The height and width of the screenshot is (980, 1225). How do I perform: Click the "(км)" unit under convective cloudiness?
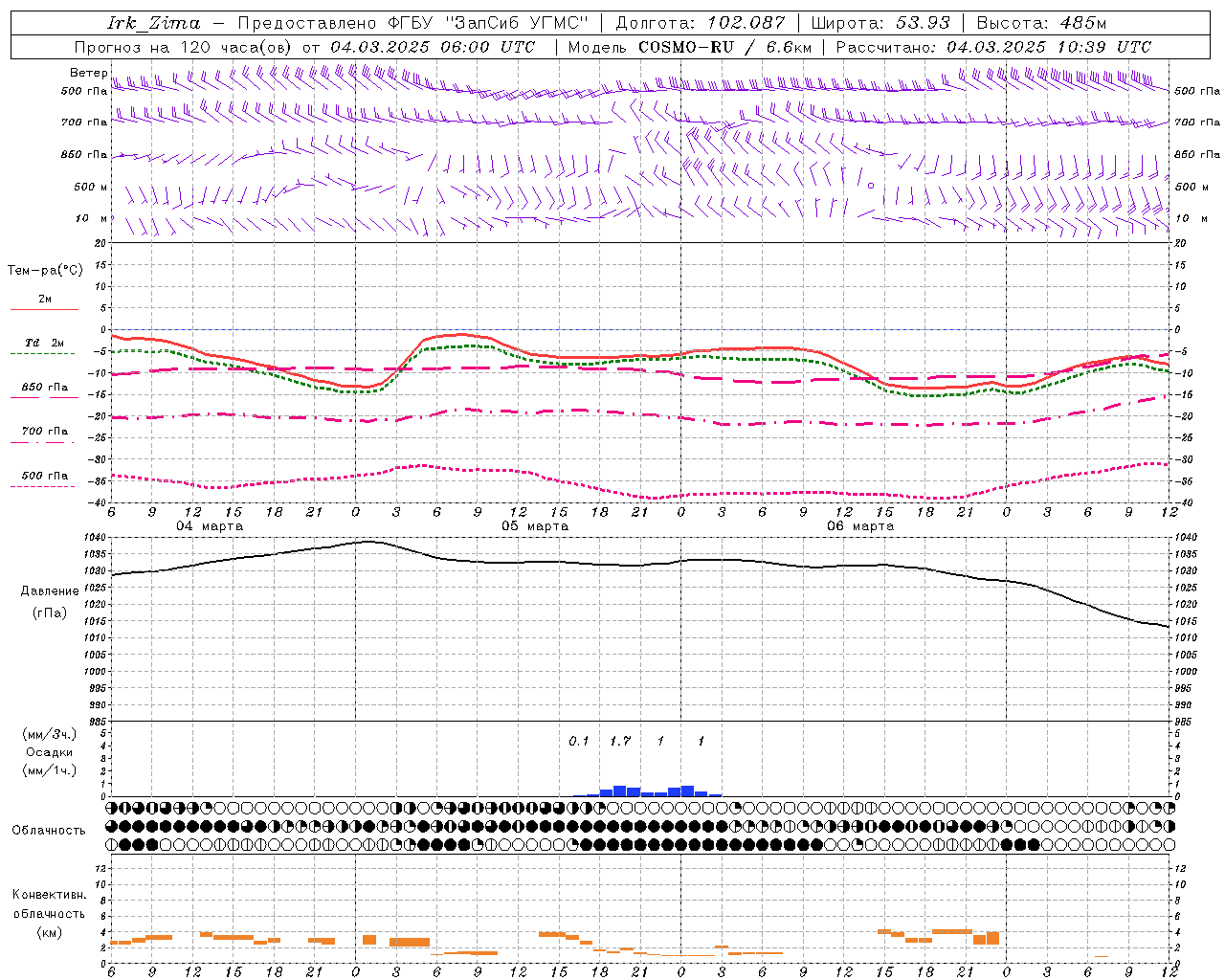pyautogui.click(x=50, y=932)
